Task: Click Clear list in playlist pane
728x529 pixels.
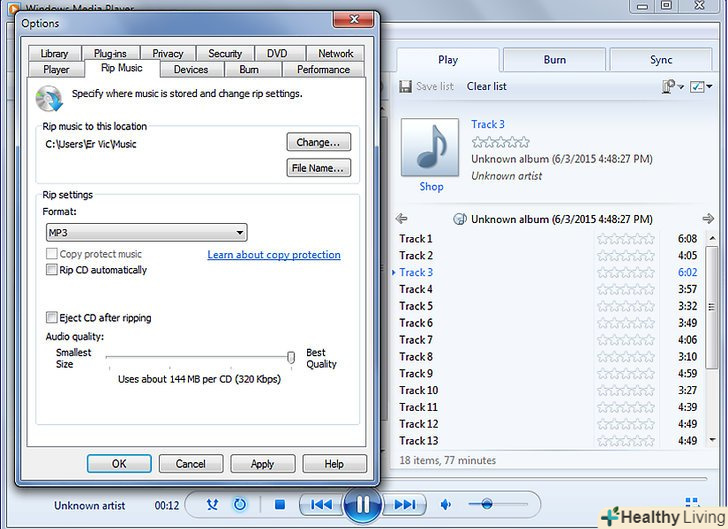Action: point(487,86)
